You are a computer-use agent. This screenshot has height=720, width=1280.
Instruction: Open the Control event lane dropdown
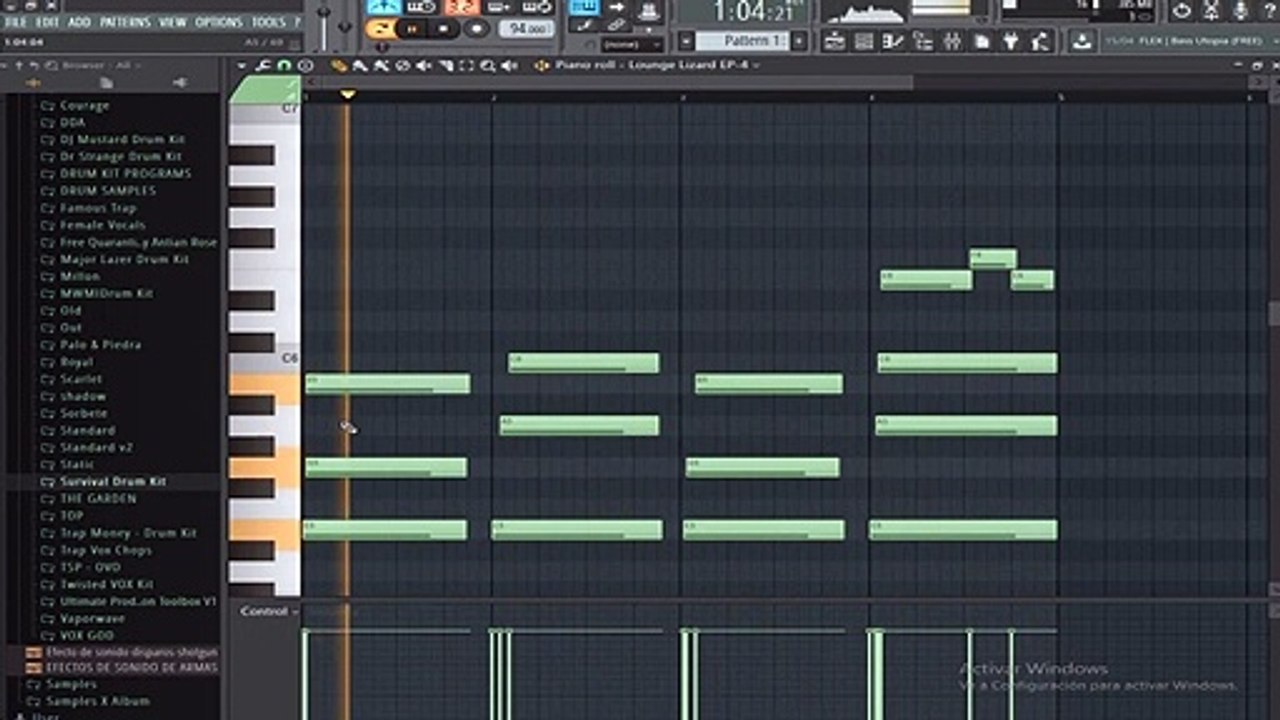tap(269, 611)
